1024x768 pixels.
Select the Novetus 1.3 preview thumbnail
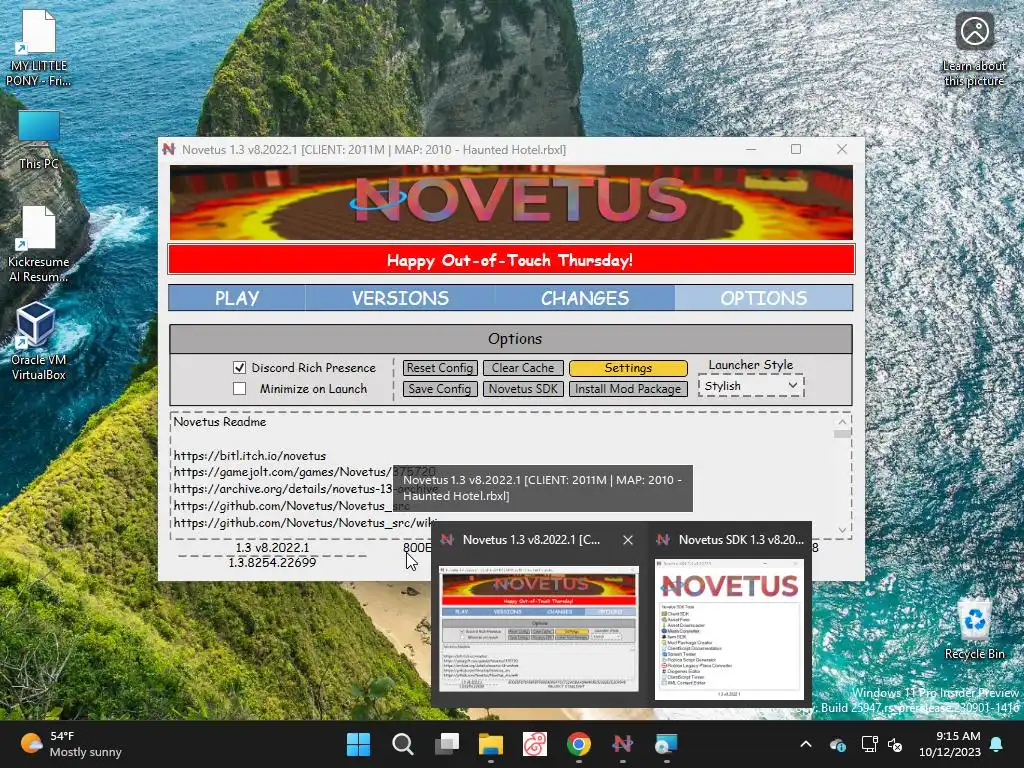[x=539, y=628]
